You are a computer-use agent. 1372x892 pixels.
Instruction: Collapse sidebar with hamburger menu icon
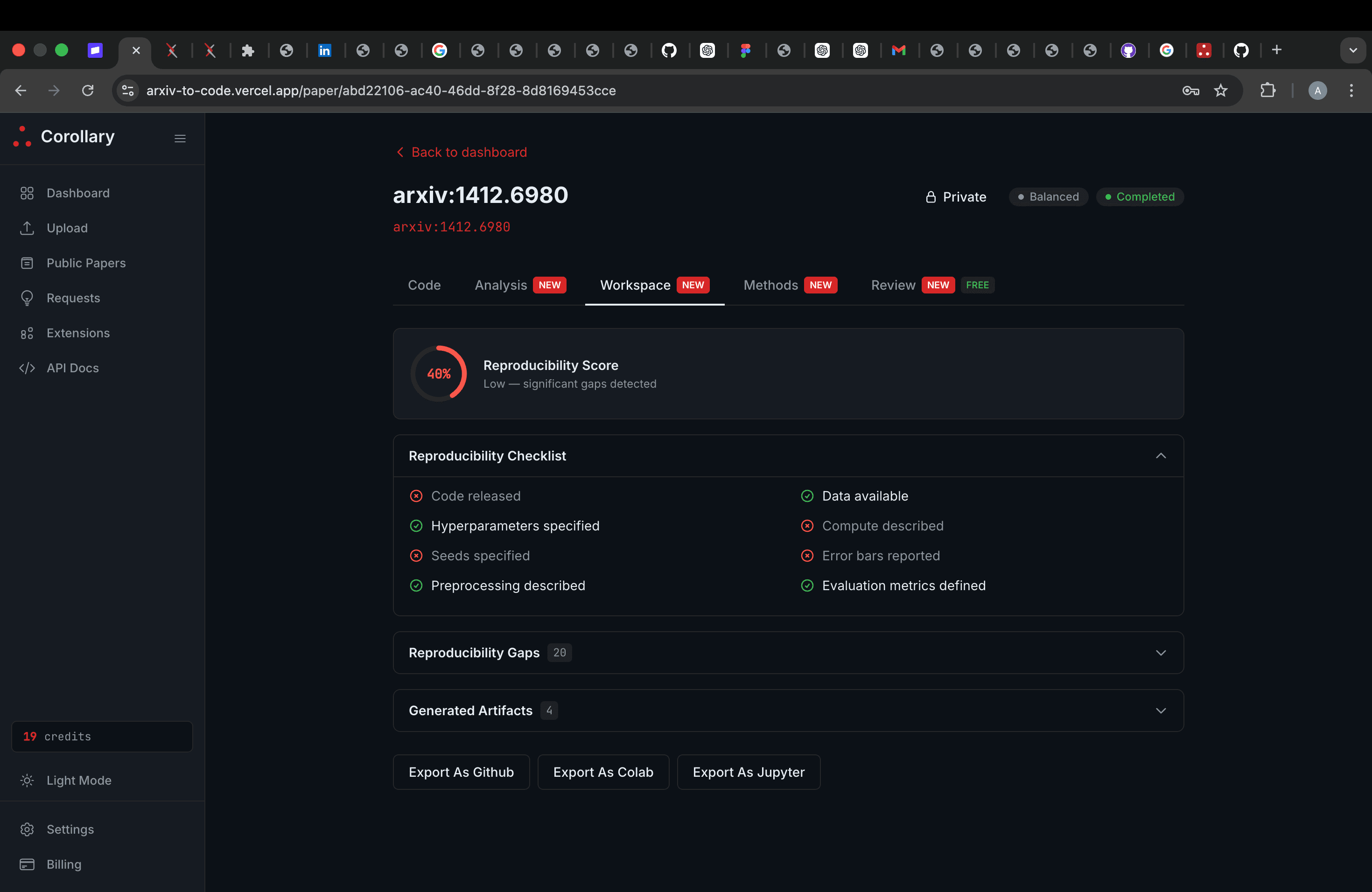pos(180,138)
